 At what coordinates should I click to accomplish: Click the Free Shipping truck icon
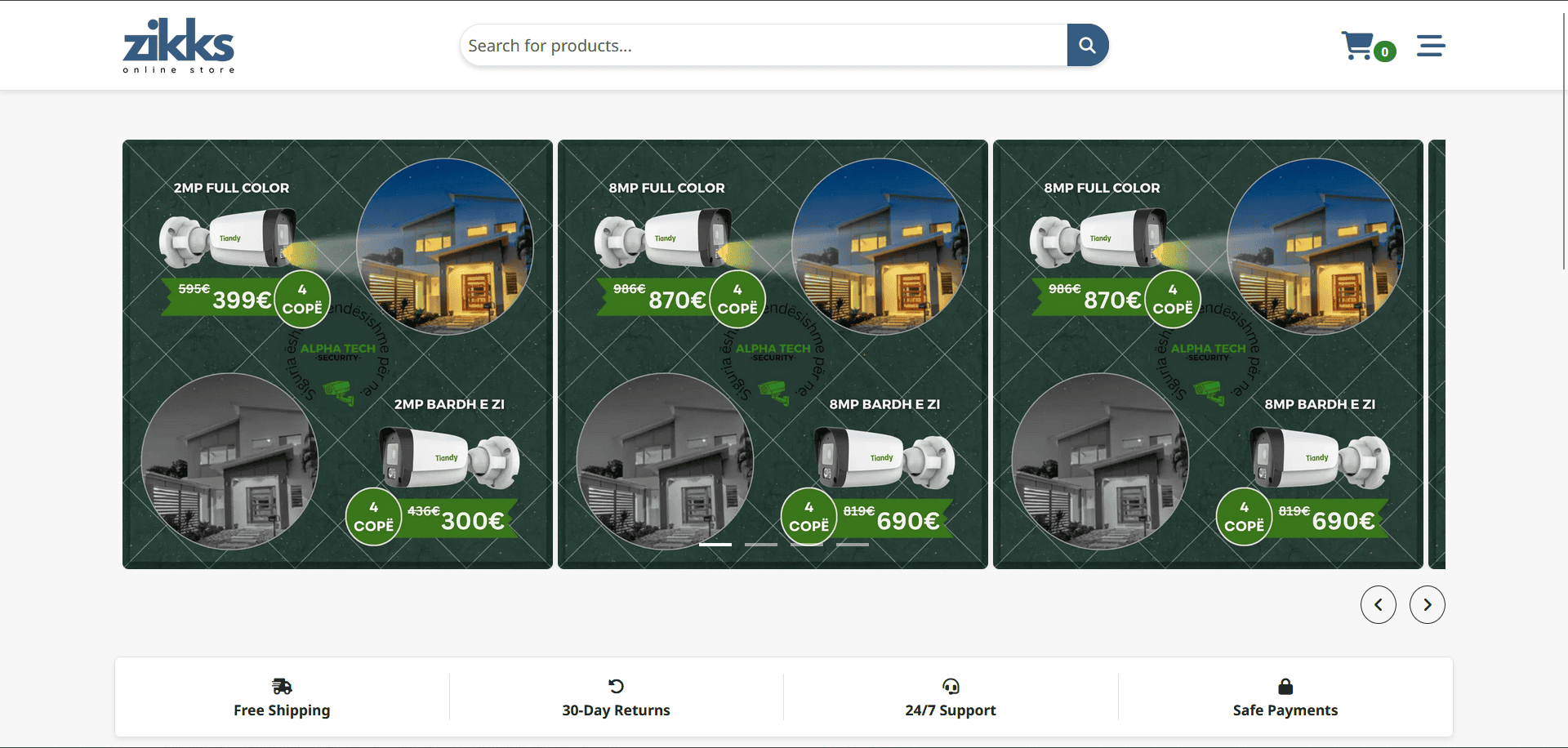coord(282,686)
